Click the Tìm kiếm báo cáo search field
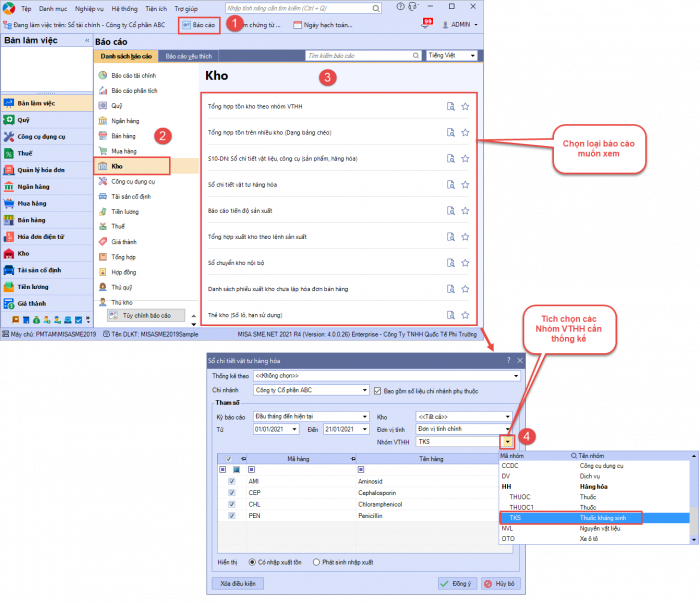Viewport: 700px width, 603px height. pos(362,56)
